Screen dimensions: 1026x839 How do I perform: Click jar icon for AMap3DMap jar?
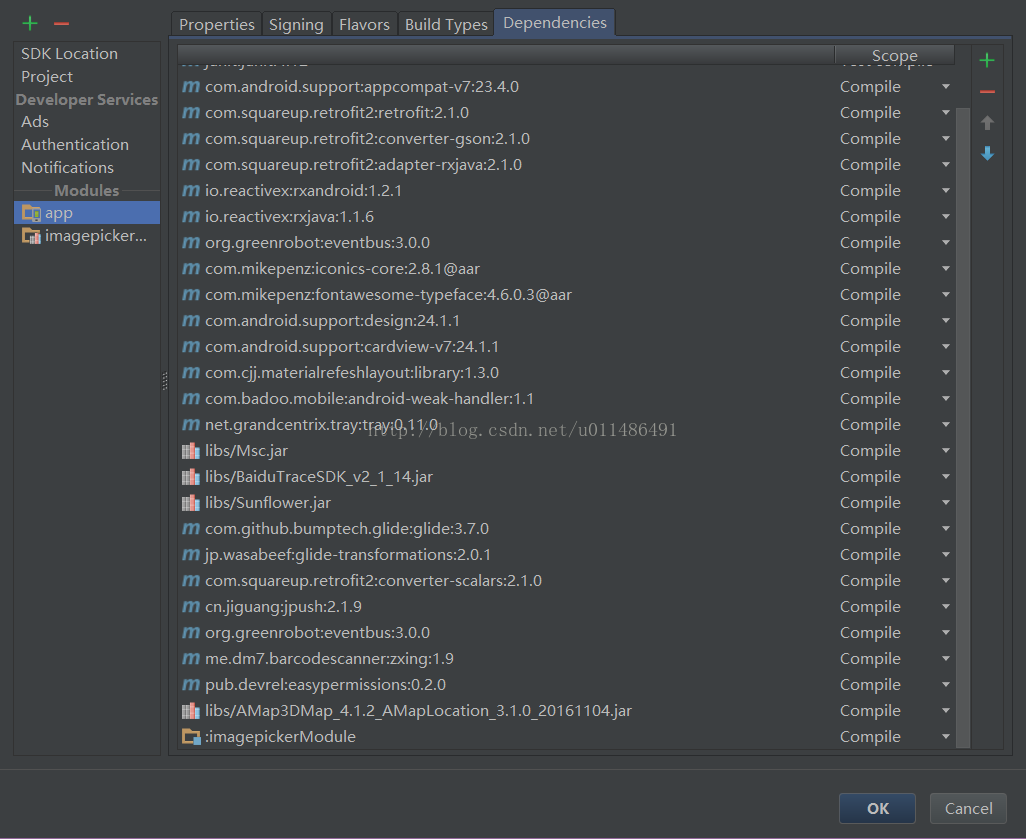click(x=190, y=710)
